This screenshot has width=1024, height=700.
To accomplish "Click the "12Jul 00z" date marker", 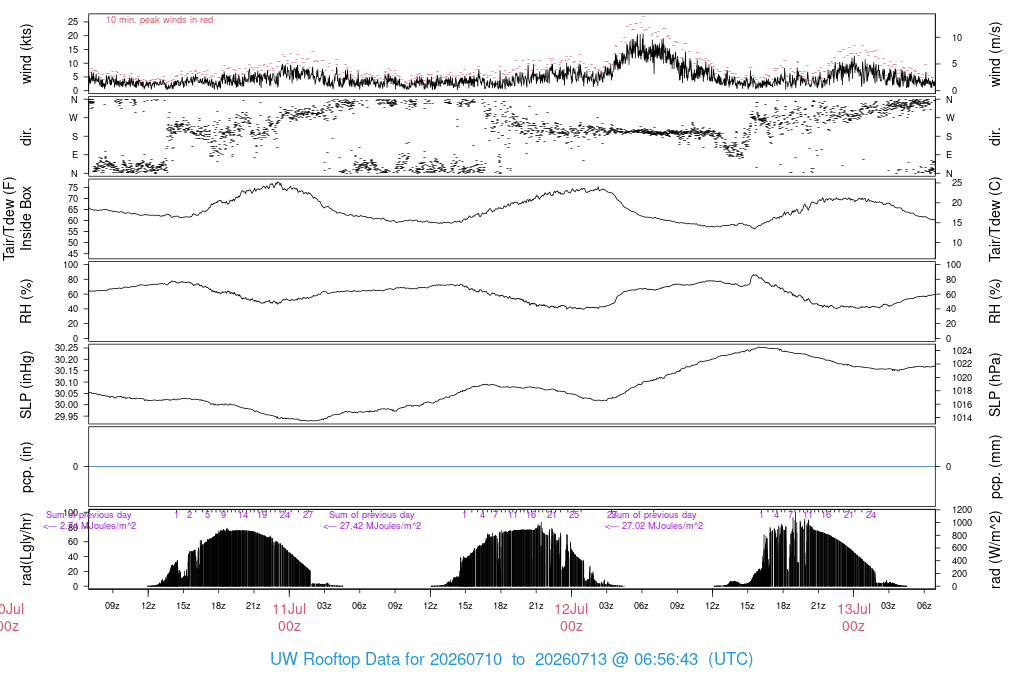I will (x=571, y=618).
